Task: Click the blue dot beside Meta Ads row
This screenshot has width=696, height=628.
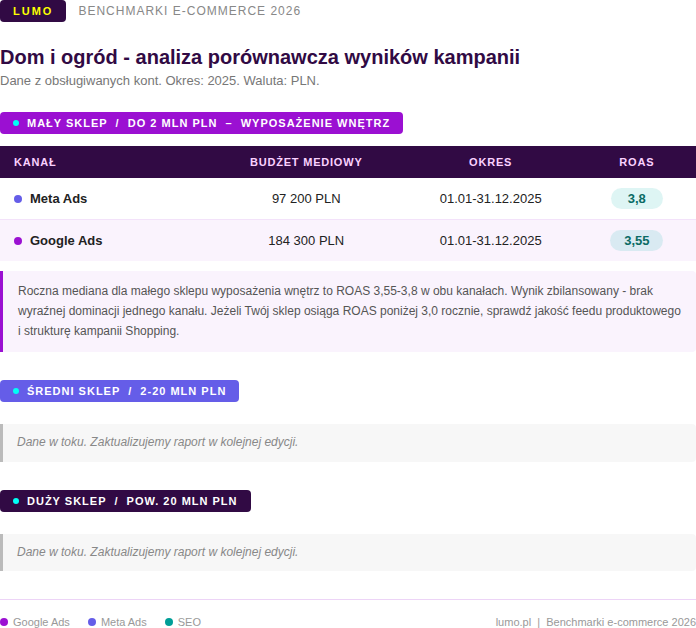Action: coord(18,199)
